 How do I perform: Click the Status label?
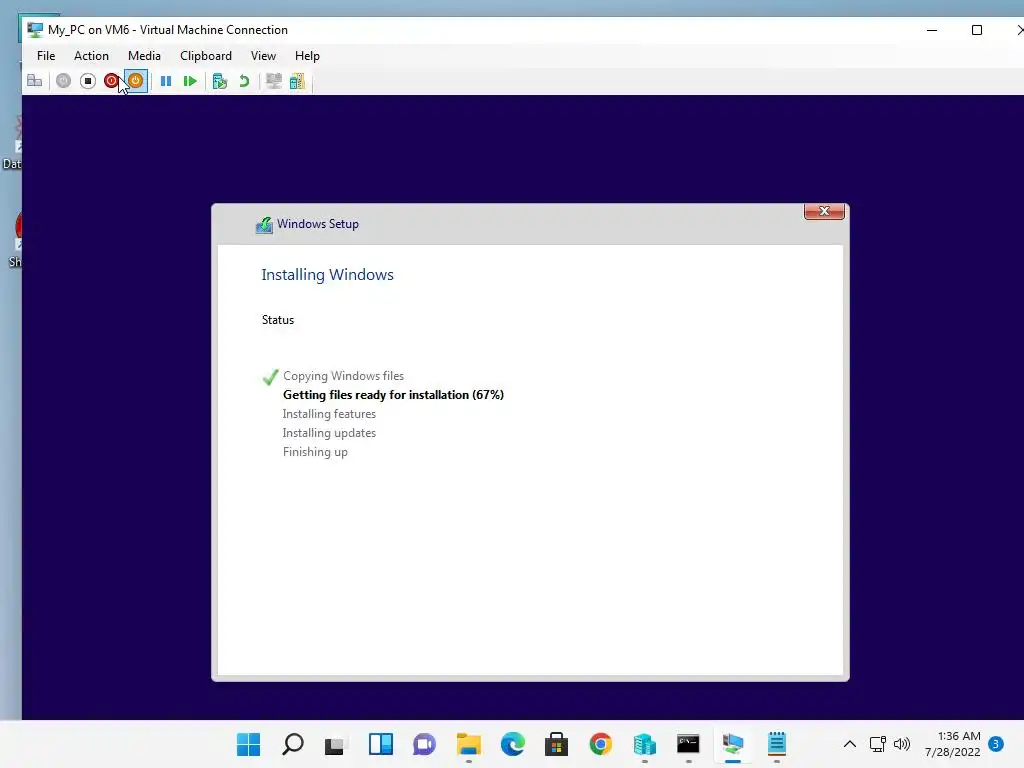(x=278, y=320)
